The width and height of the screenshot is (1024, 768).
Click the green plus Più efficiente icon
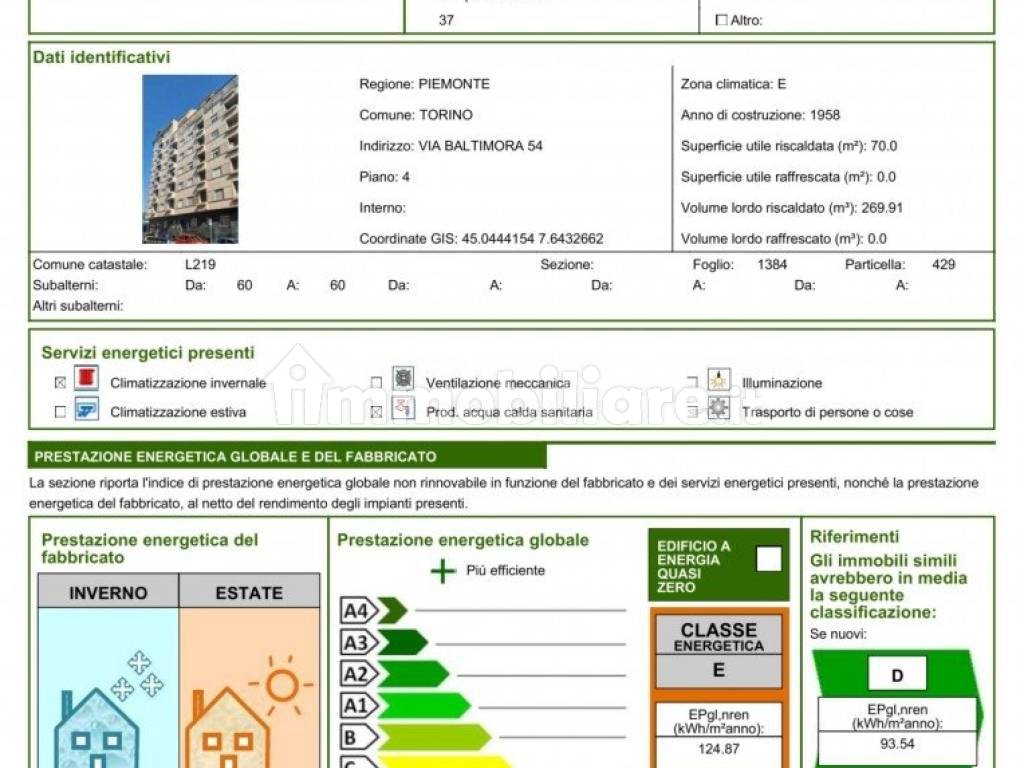(443, 571)
